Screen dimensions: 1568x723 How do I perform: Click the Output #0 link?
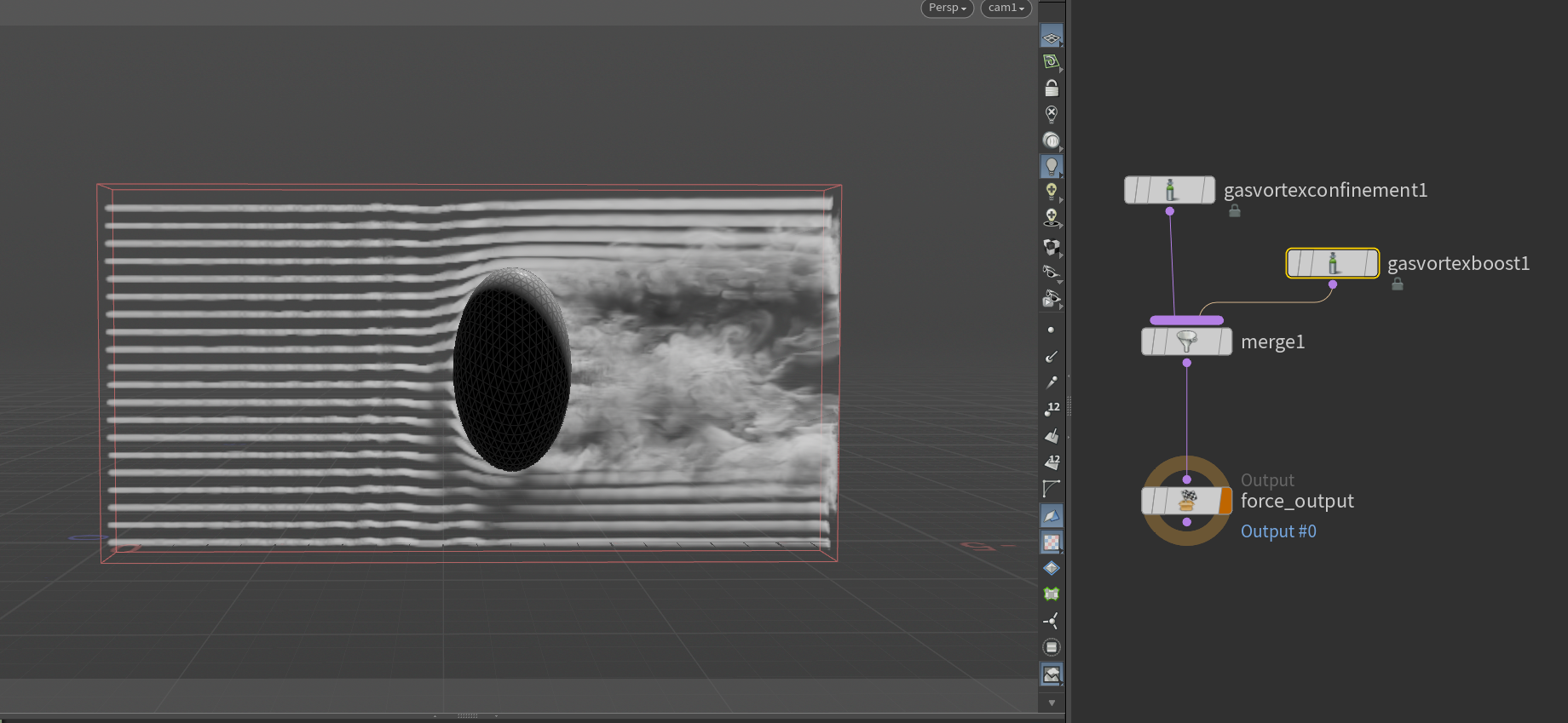(x=1277, y=531)
